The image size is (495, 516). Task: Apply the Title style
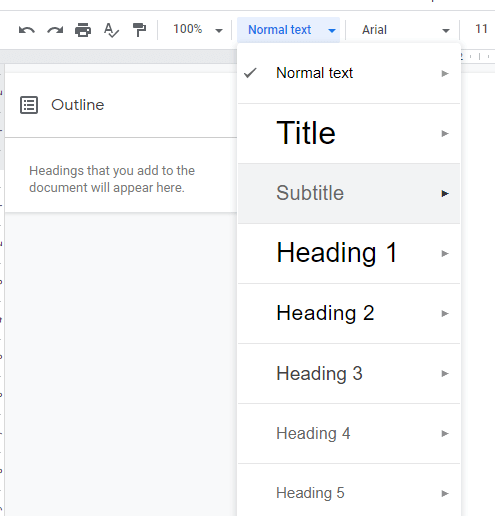pyautogui.click(x=349, y=133)
